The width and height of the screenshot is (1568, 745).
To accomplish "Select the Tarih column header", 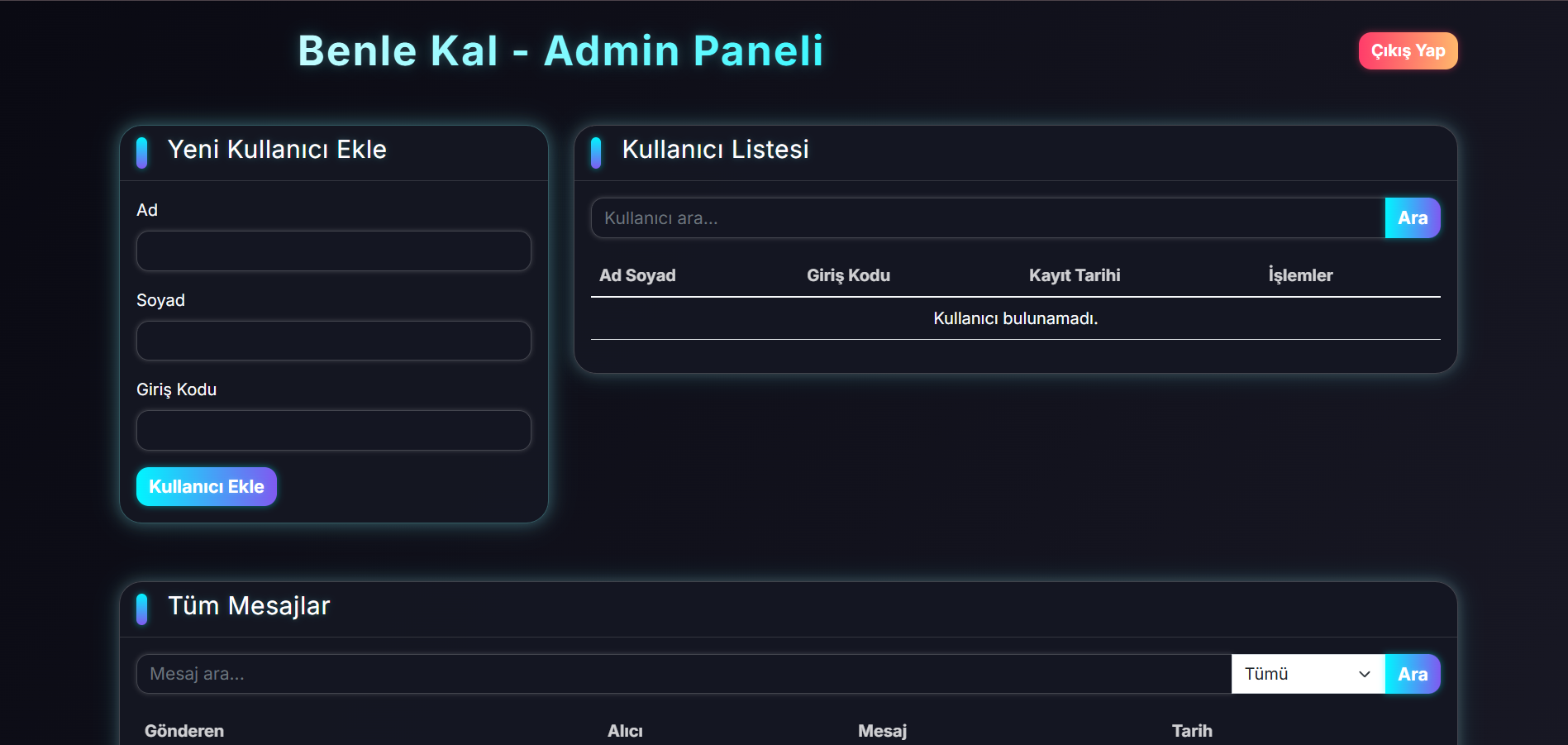I will (x=1192, y=731).
